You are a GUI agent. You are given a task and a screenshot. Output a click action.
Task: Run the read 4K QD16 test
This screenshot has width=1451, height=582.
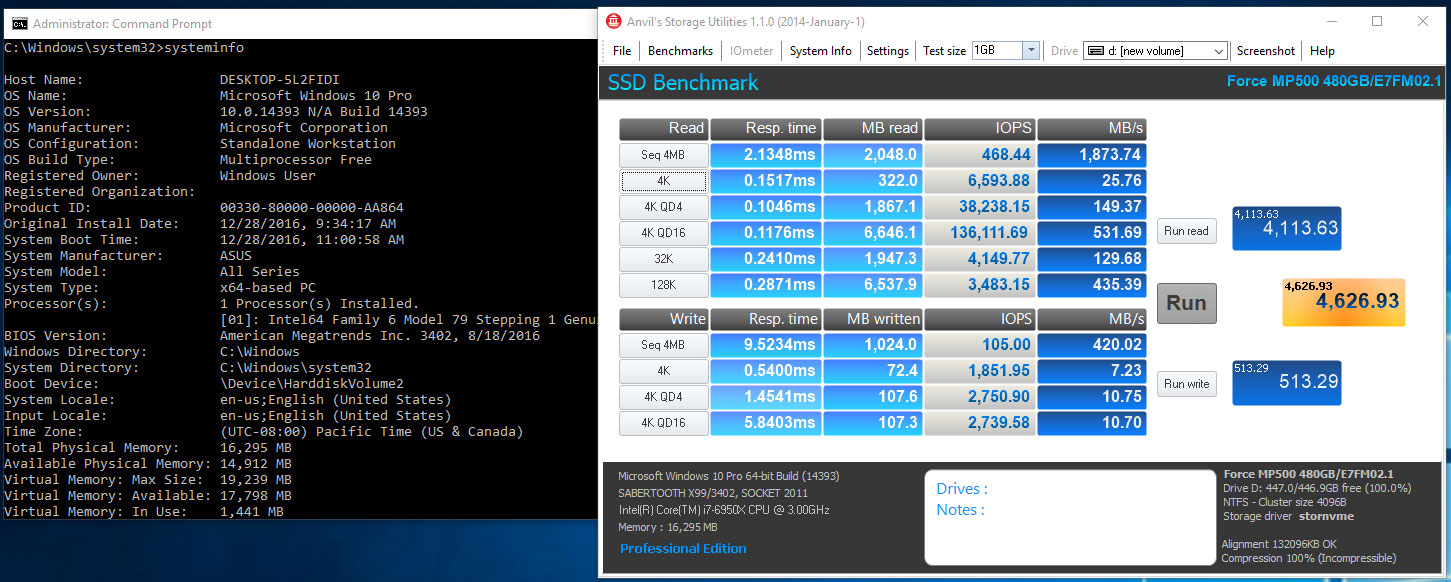click(664, 233)
